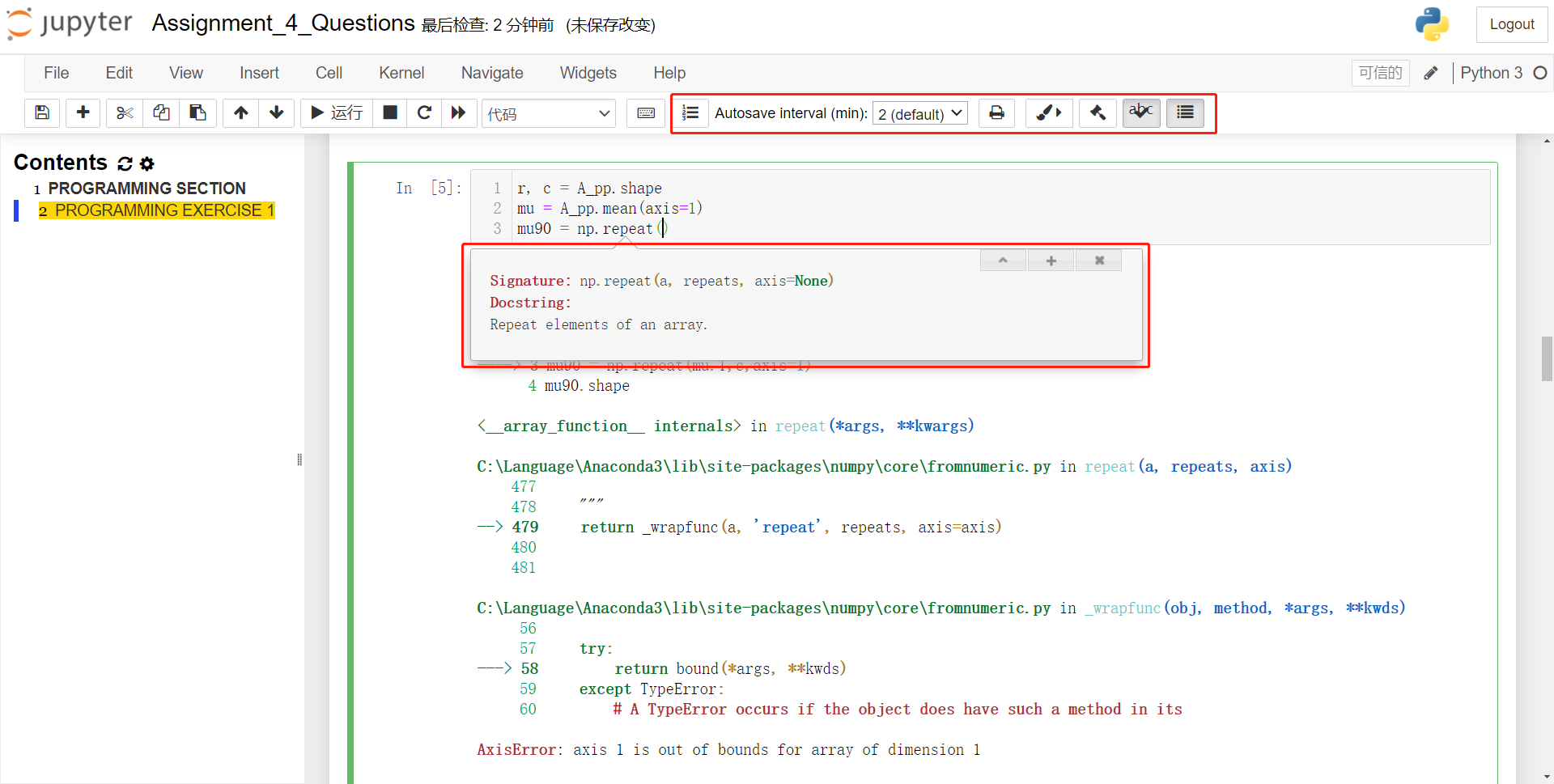Viewport: 1554px width, 784px height.
Task: Copy the selected cell
Action: pos(161,113)
